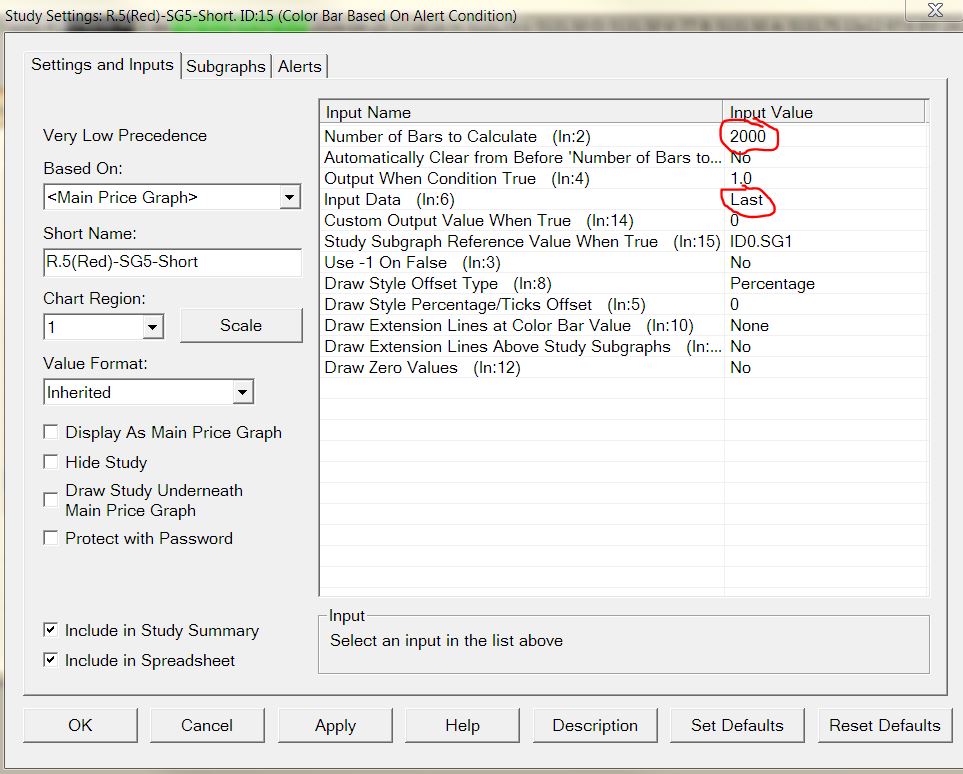Switch to the Subgraphs tab
The height and width of the screenshot is (774, 963).
pos(225,66)
